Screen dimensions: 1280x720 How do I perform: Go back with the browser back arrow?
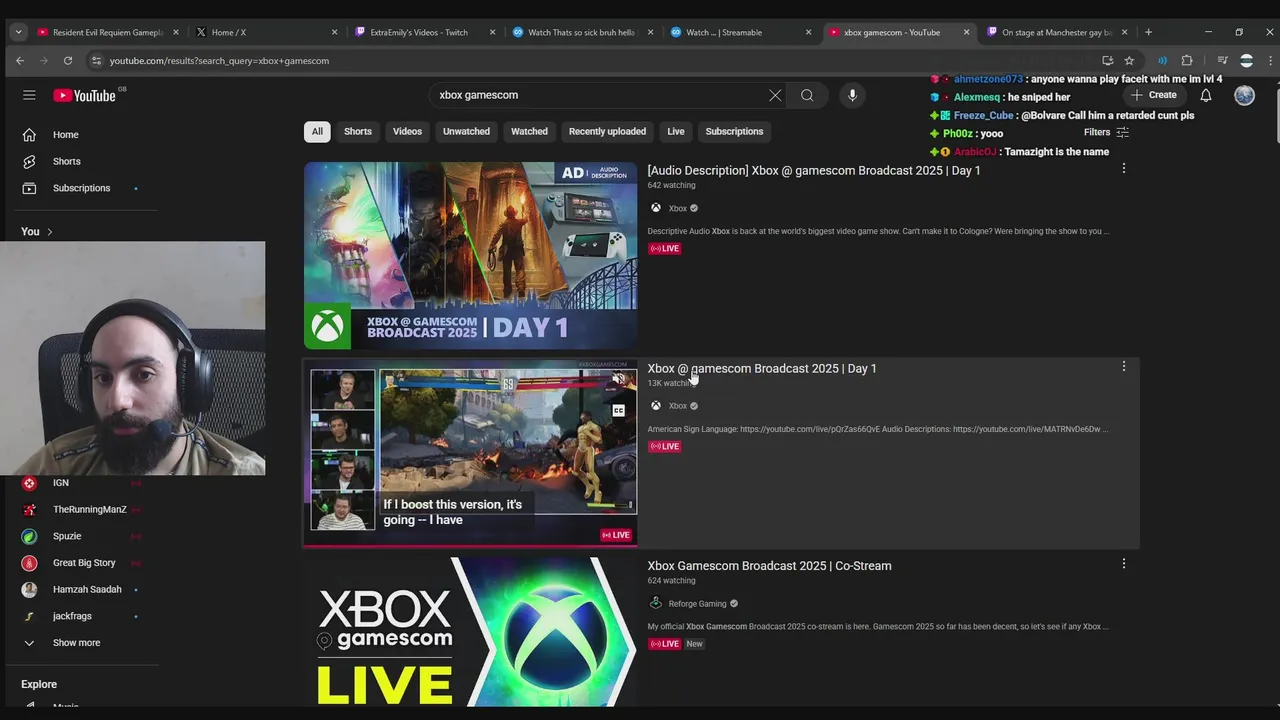click(20, 60)
